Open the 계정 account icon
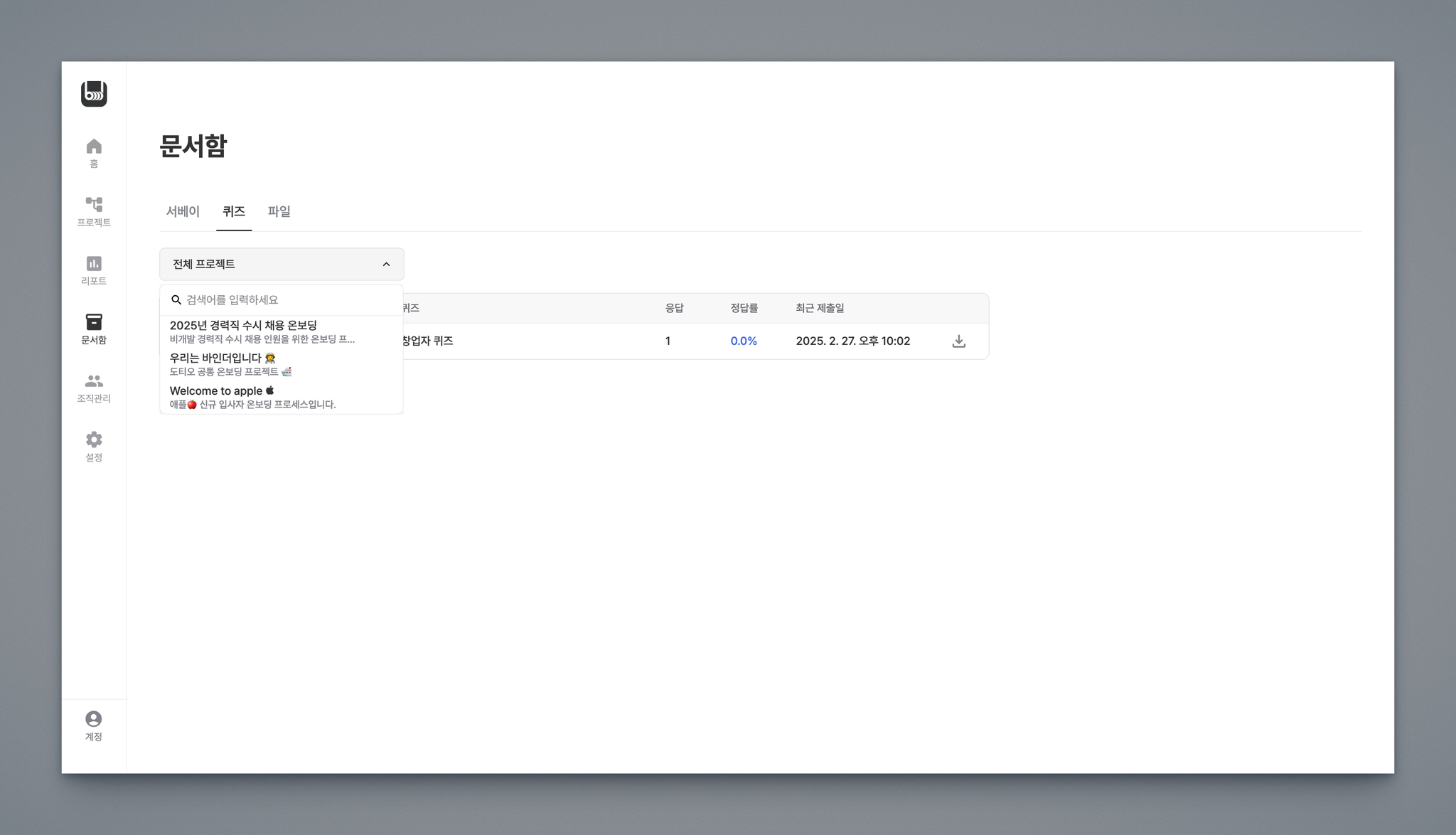 click(x=94, y=719)
